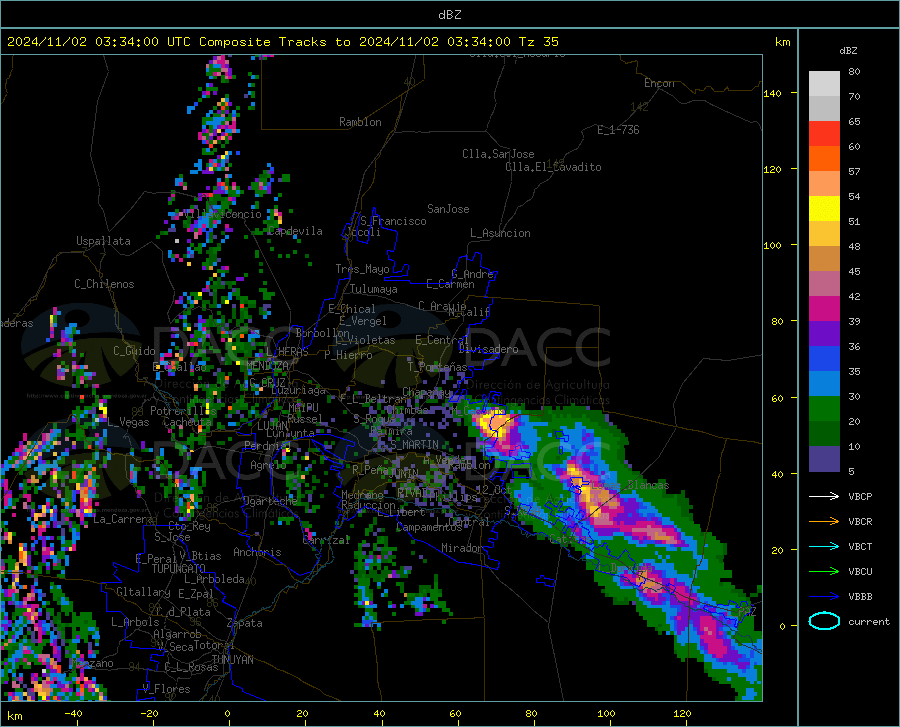900x727 pixels.
Task: Click the orange VBCR arrow in legend
Action: 824,522
